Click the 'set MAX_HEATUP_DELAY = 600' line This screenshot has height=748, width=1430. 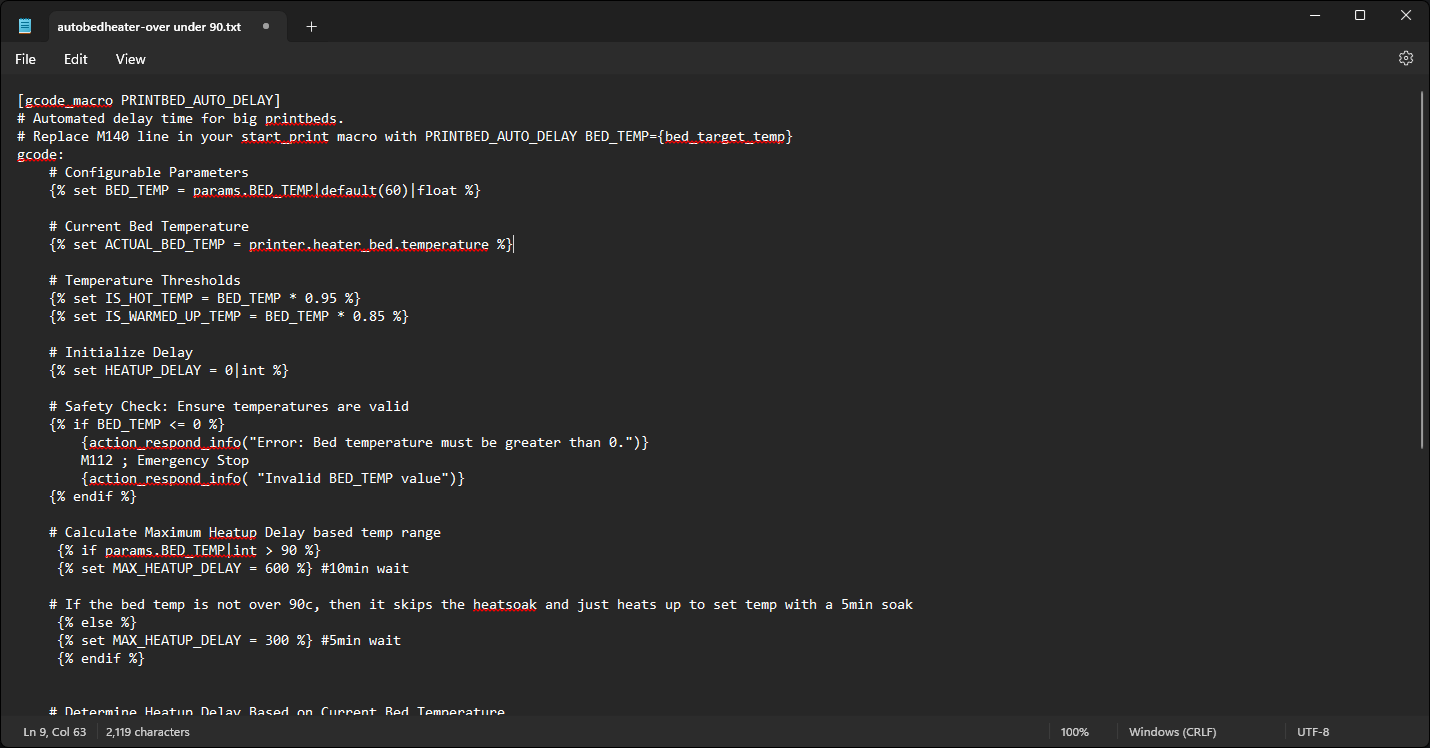click(x=233, y=568)
